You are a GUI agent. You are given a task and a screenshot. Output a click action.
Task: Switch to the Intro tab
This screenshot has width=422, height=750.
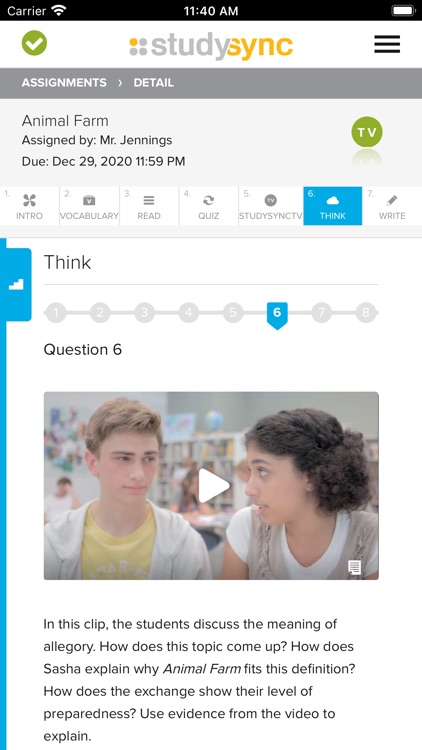coord(30,206)
